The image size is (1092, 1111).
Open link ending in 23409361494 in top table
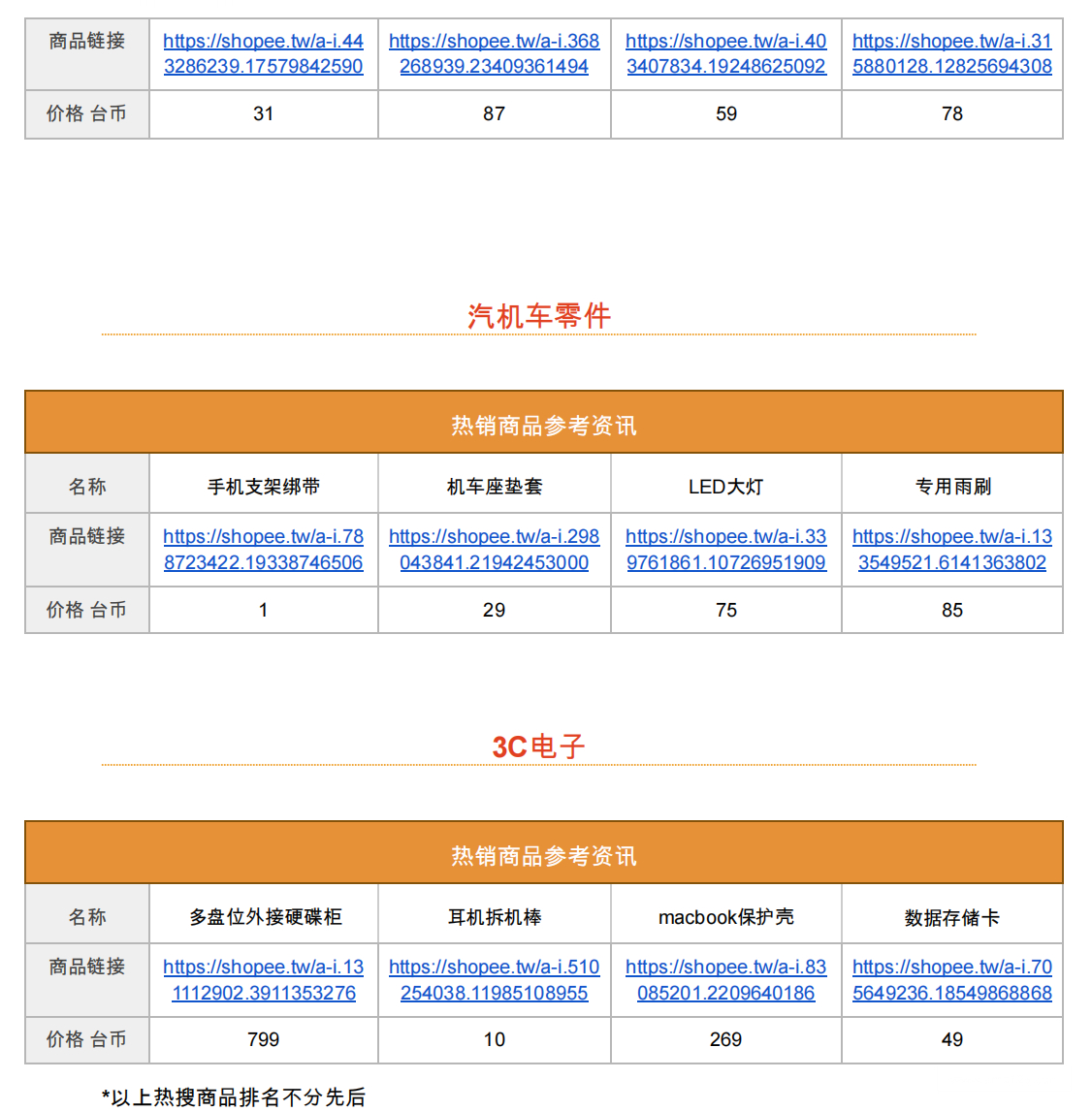[494, 53]
